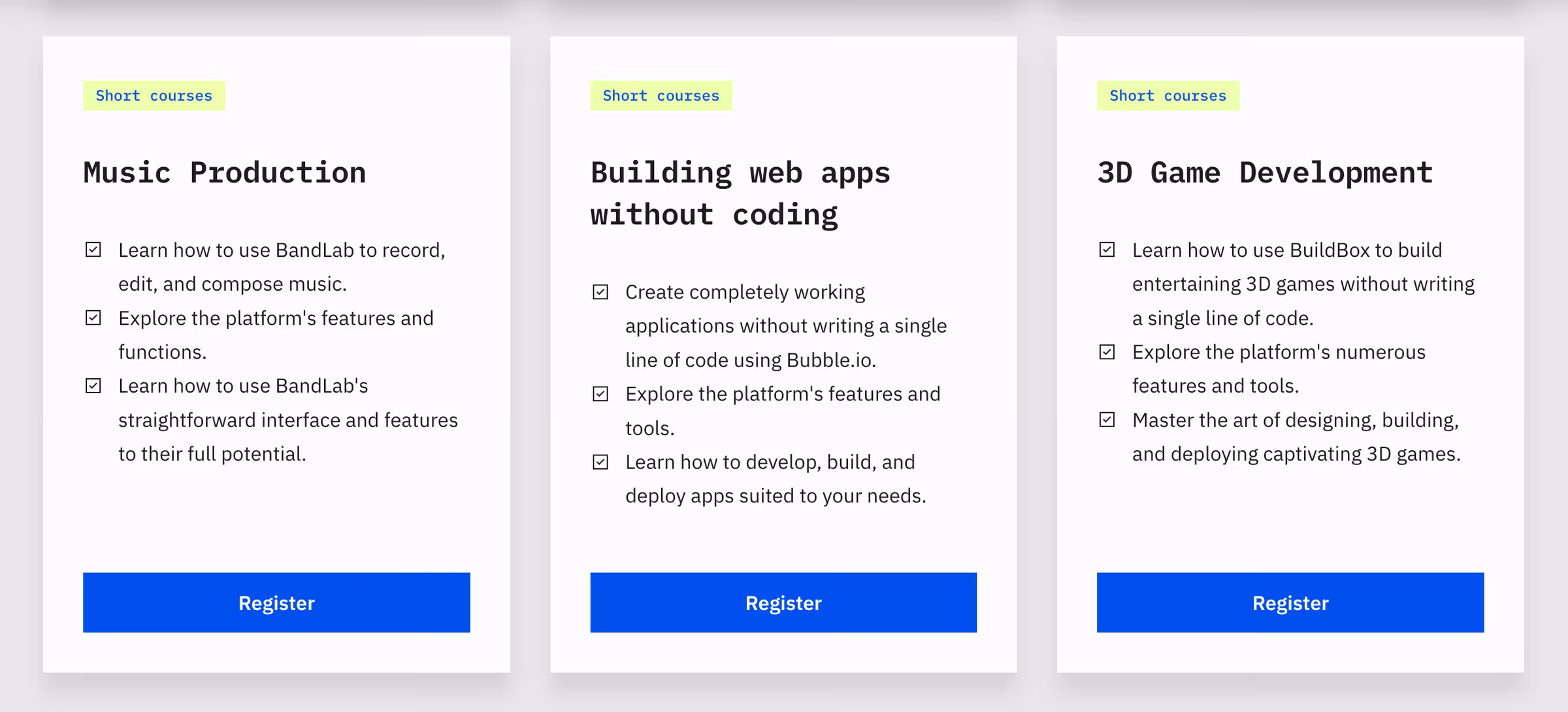Click check icon next to 'Learn how to use BuildBox'
Viewport: 1568px width, 712px height.
coord(1107,250)
